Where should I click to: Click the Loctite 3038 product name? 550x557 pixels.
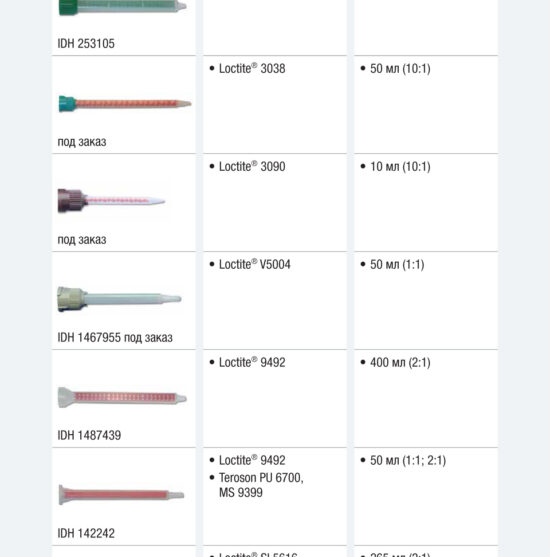tap(252, 68)
